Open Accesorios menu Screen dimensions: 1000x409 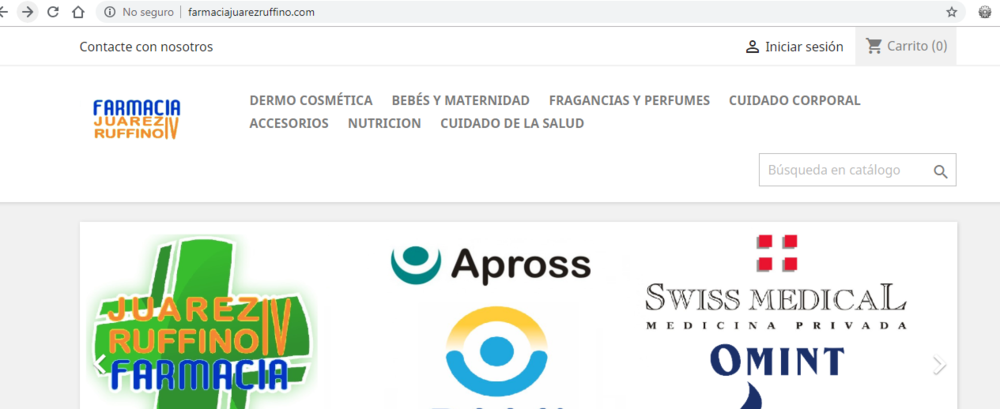[289, 123]
